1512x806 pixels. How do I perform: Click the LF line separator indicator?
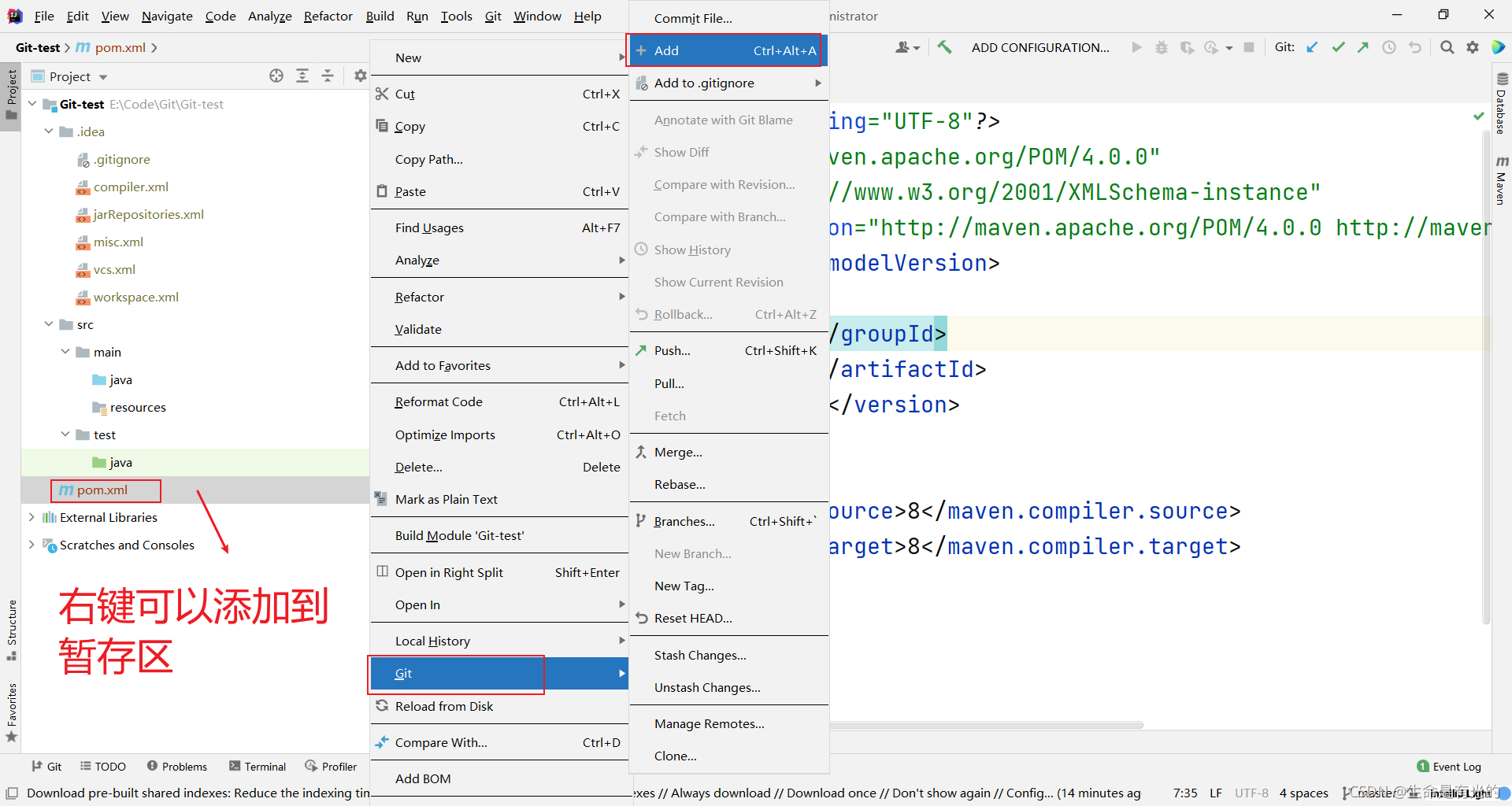1216,793
